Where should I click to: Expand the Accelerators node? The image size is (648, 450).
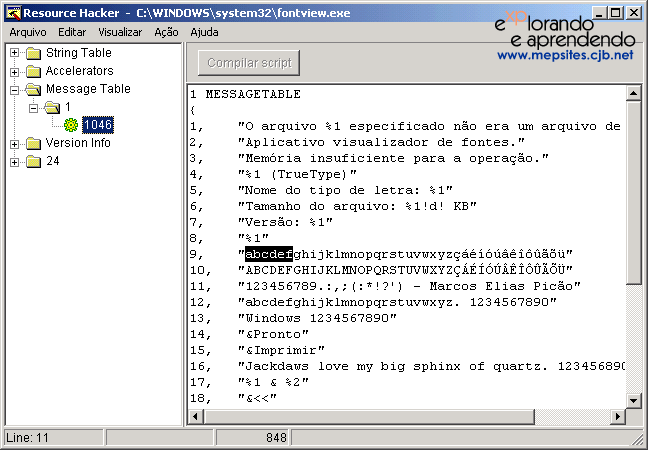click(x=14, y=72)
